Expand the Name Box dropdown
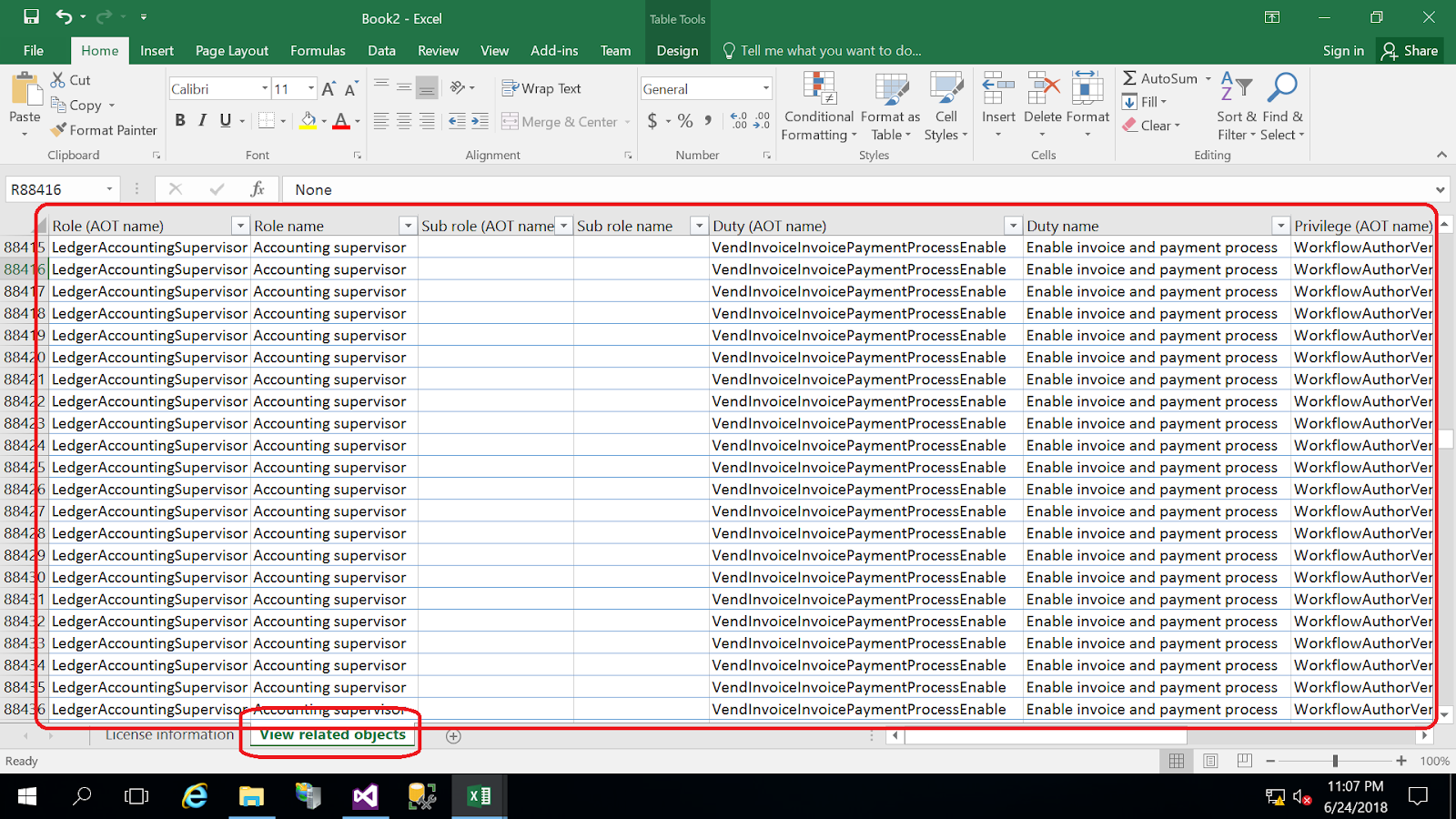The width and height of the screenshot is (1456, 819). [x=109, y=189]
